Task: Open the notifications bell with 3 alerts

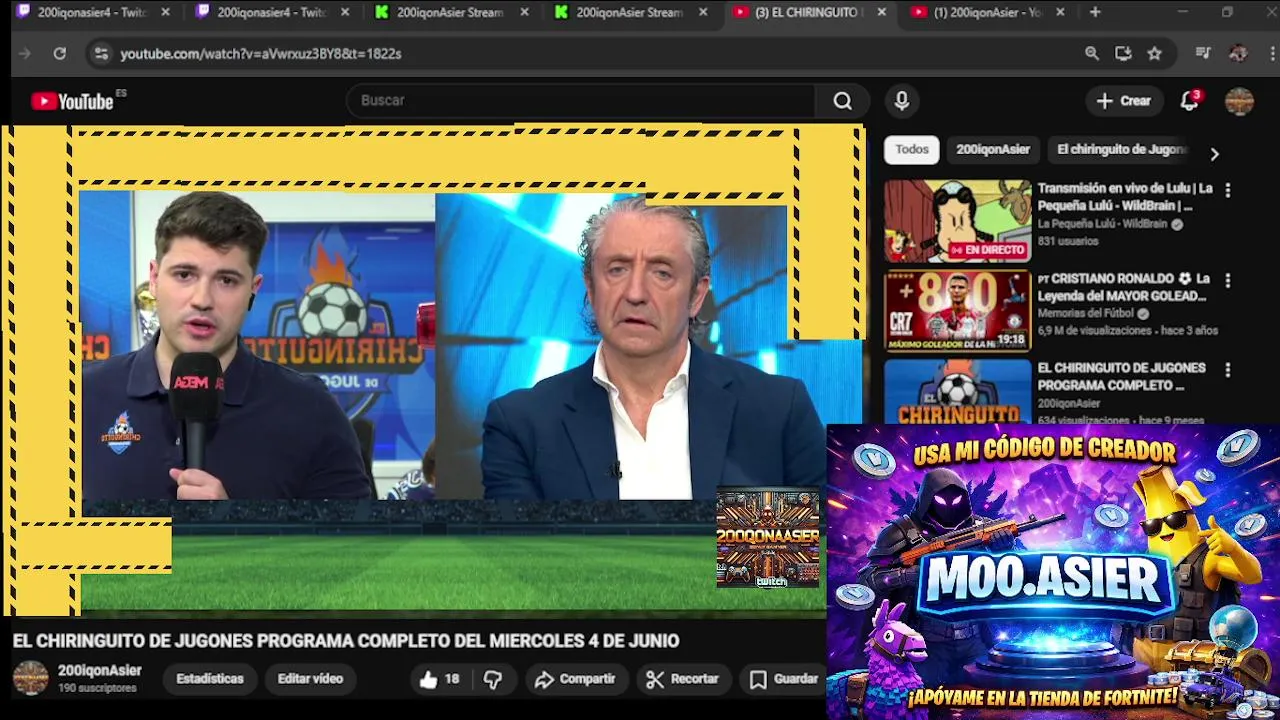Action: point(1190,100)
